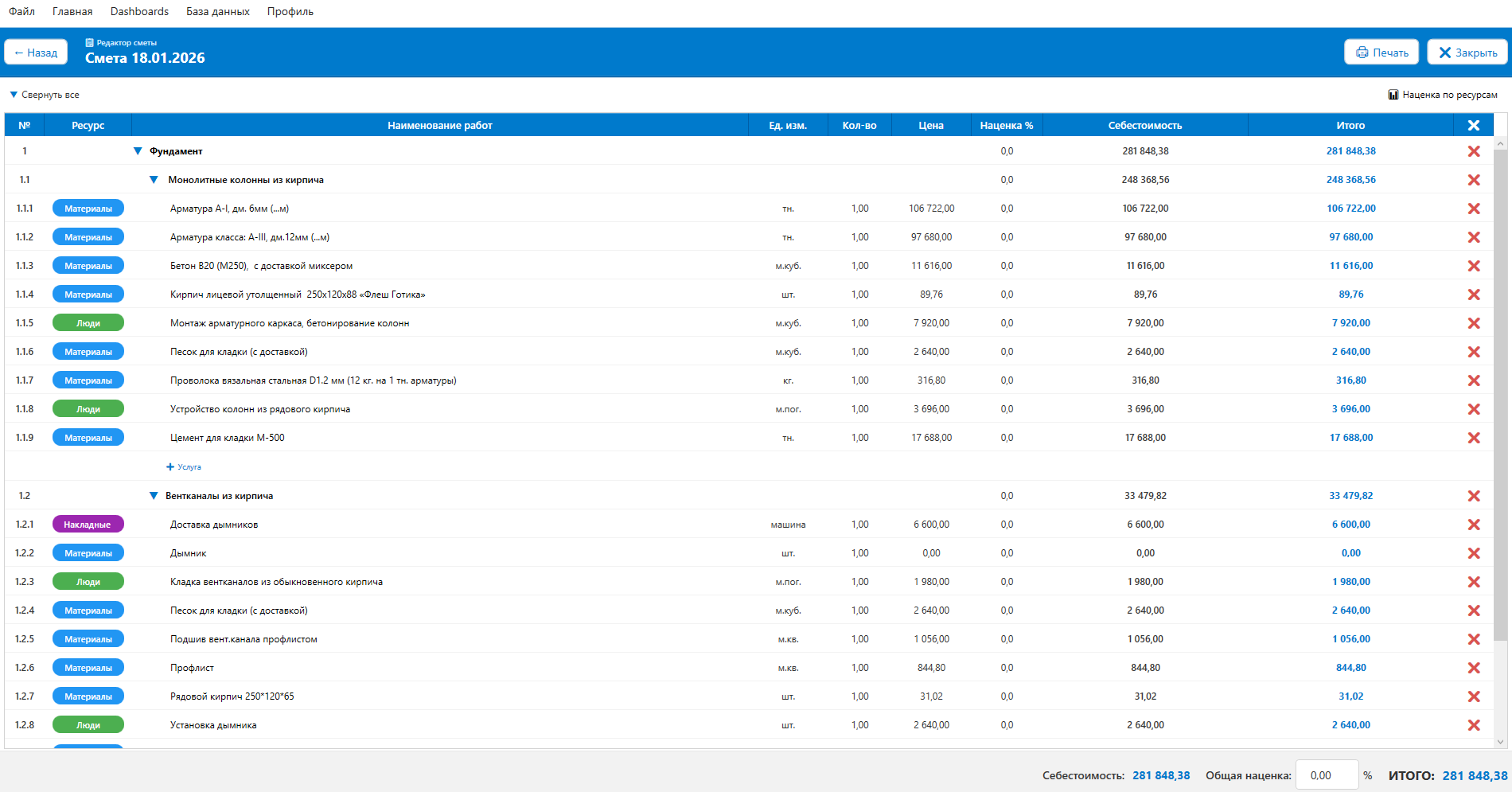This screenshot has height=792, width=1512.
Task: Collapse all sections with Свернуть все
Action: point(45,95)
